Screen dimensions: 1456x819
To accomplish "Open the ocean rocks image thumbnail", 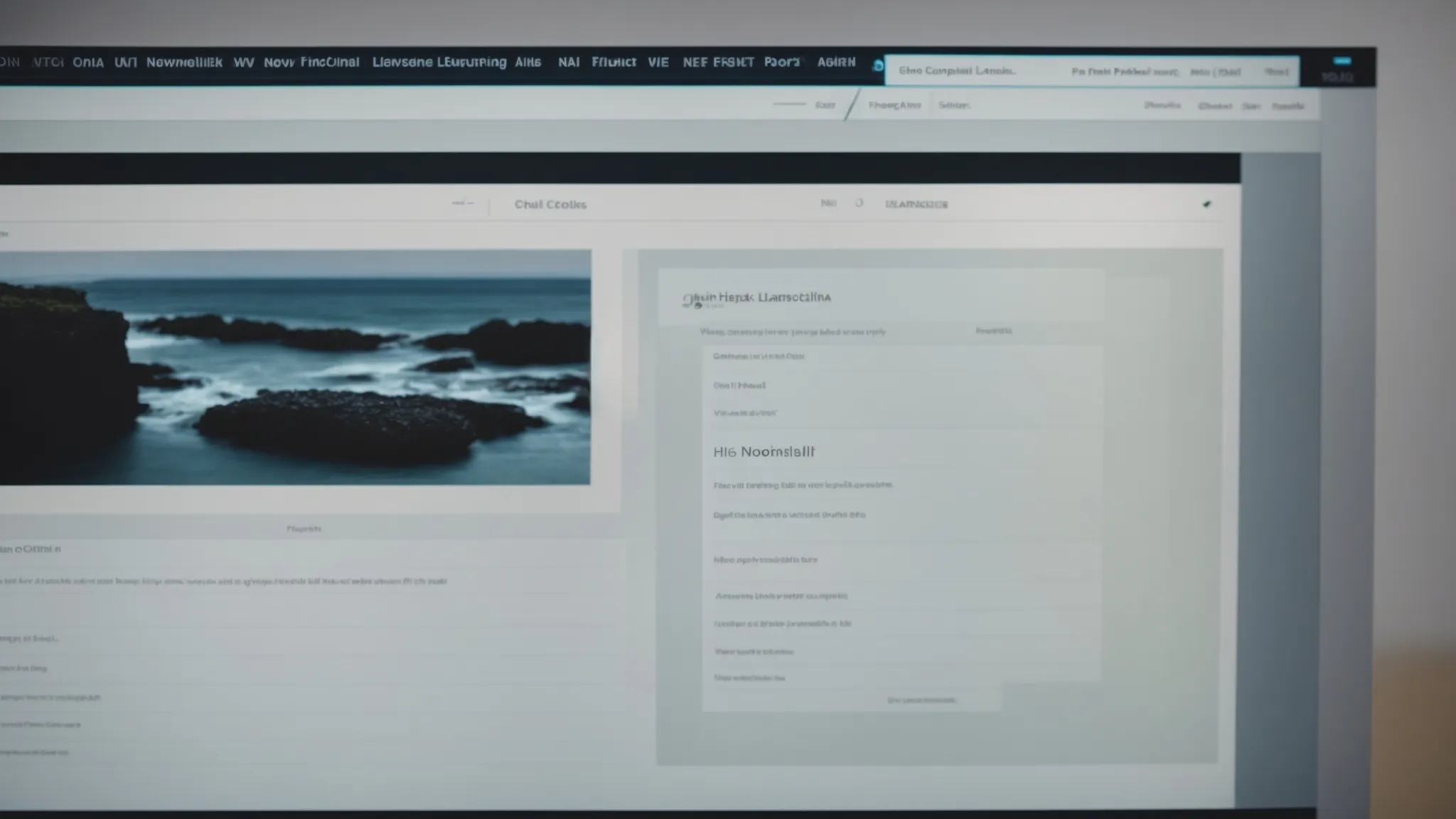I will pyautogui.click(x=295, y=367).
